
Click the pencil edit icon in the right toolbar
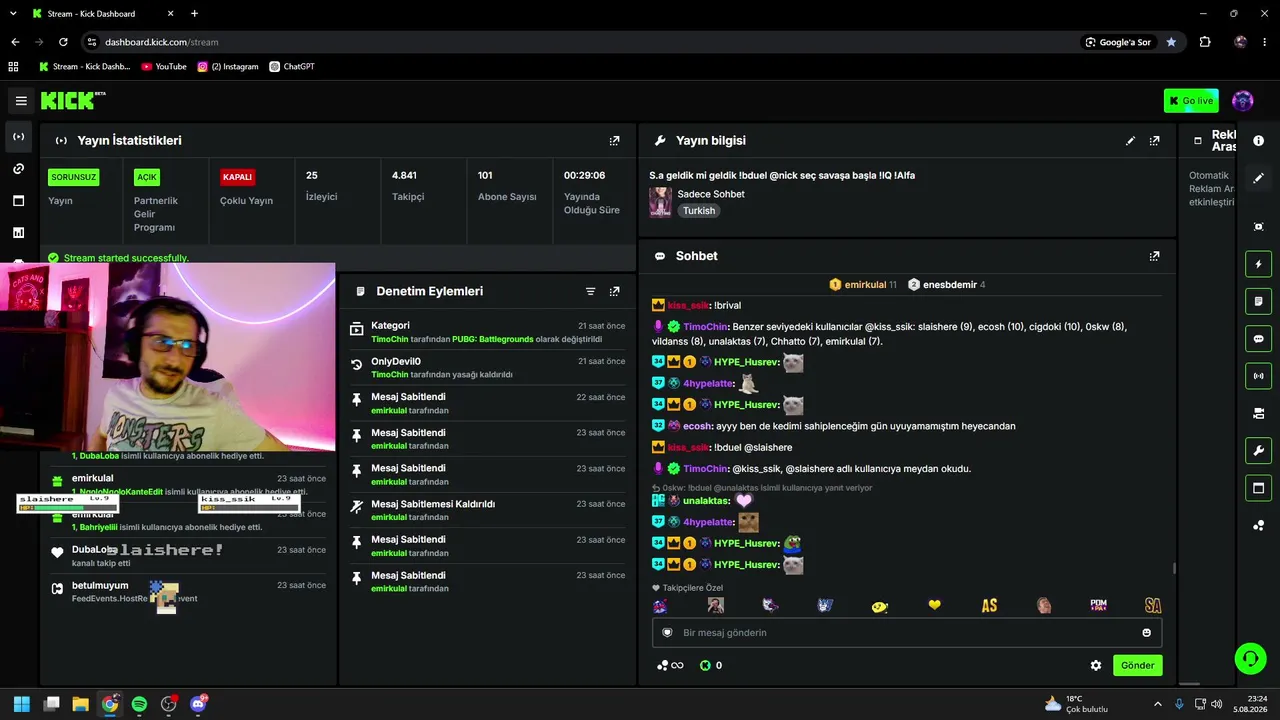[1258, 178]
